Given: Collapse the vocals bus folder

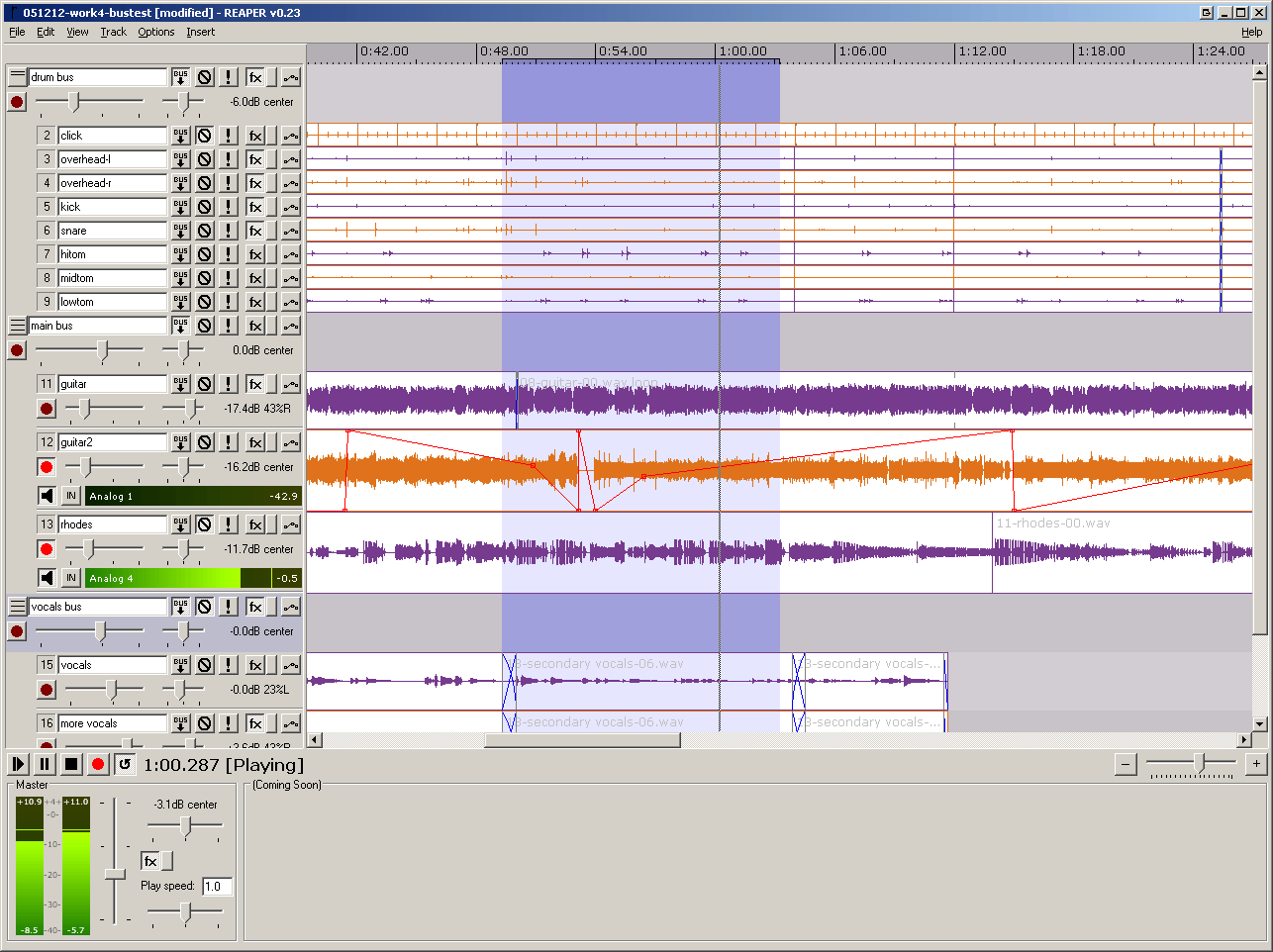Looking at the screenshot, I should (x=17, y=607).
